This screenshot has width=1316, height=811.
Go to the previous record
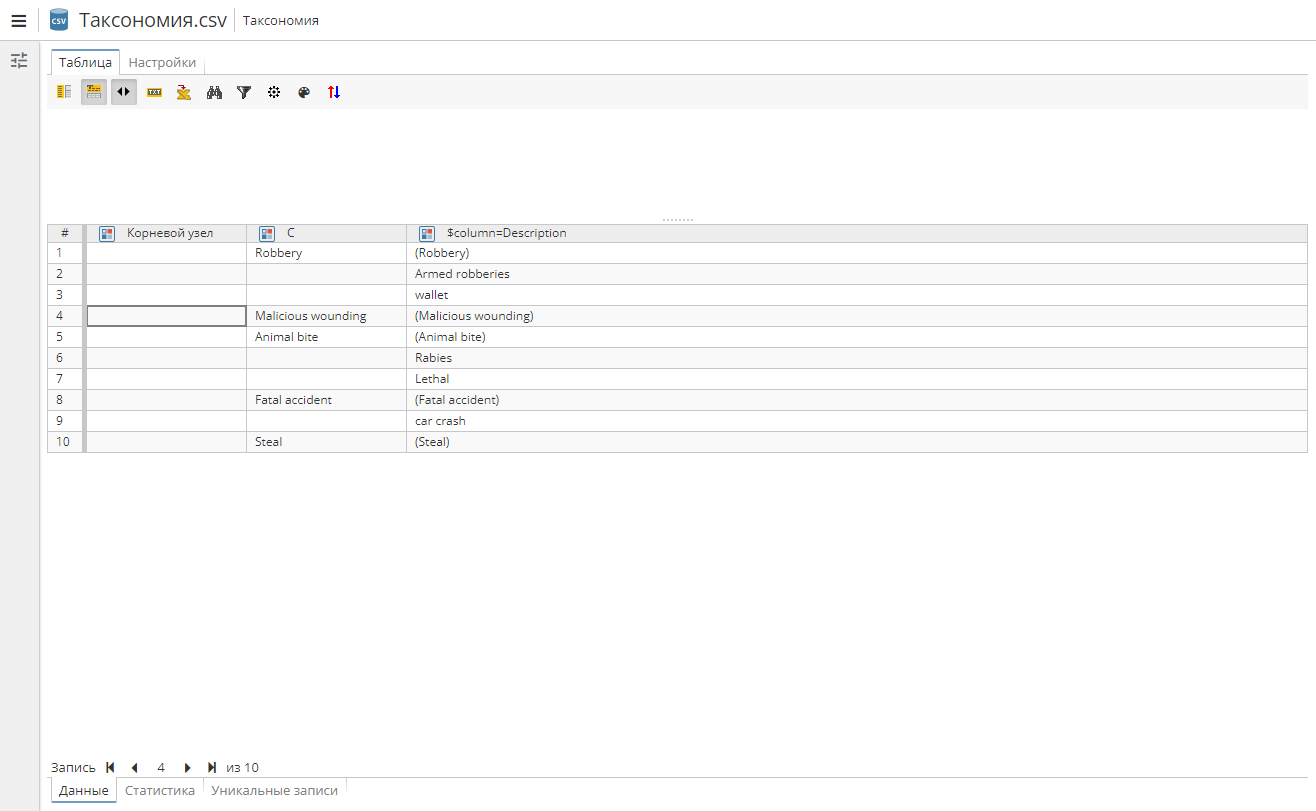134,768
